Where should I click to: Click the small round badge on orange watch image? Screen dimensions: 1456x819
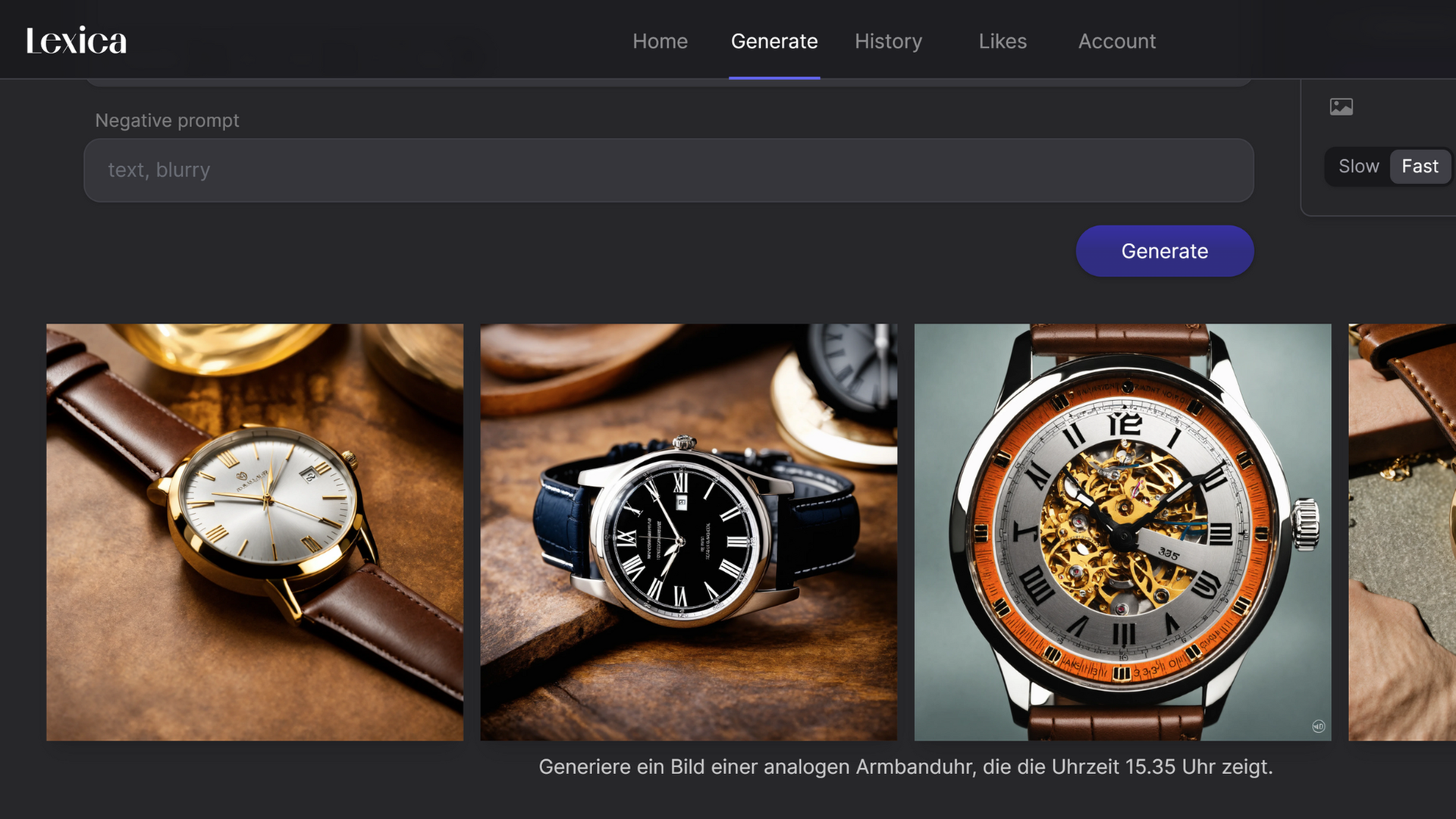coord(1318,726)
